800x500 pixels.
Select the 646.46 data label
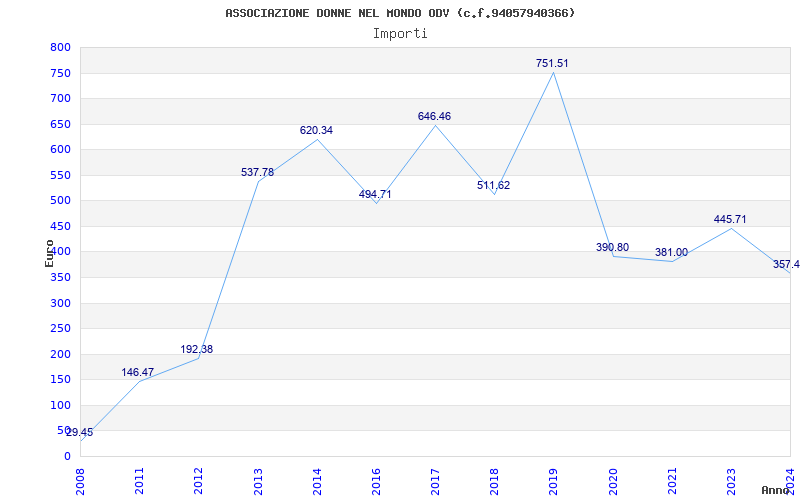pyautogui.click(x=434, y=116)
